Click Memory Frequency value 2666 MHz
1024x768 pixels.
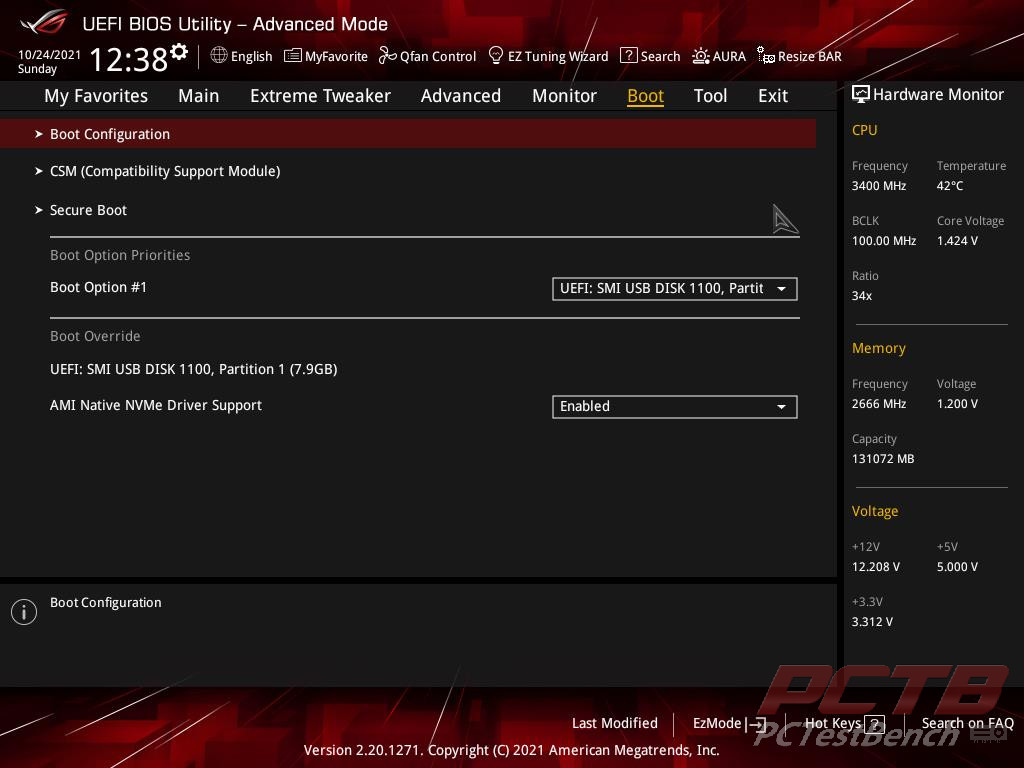coord(879,404)
